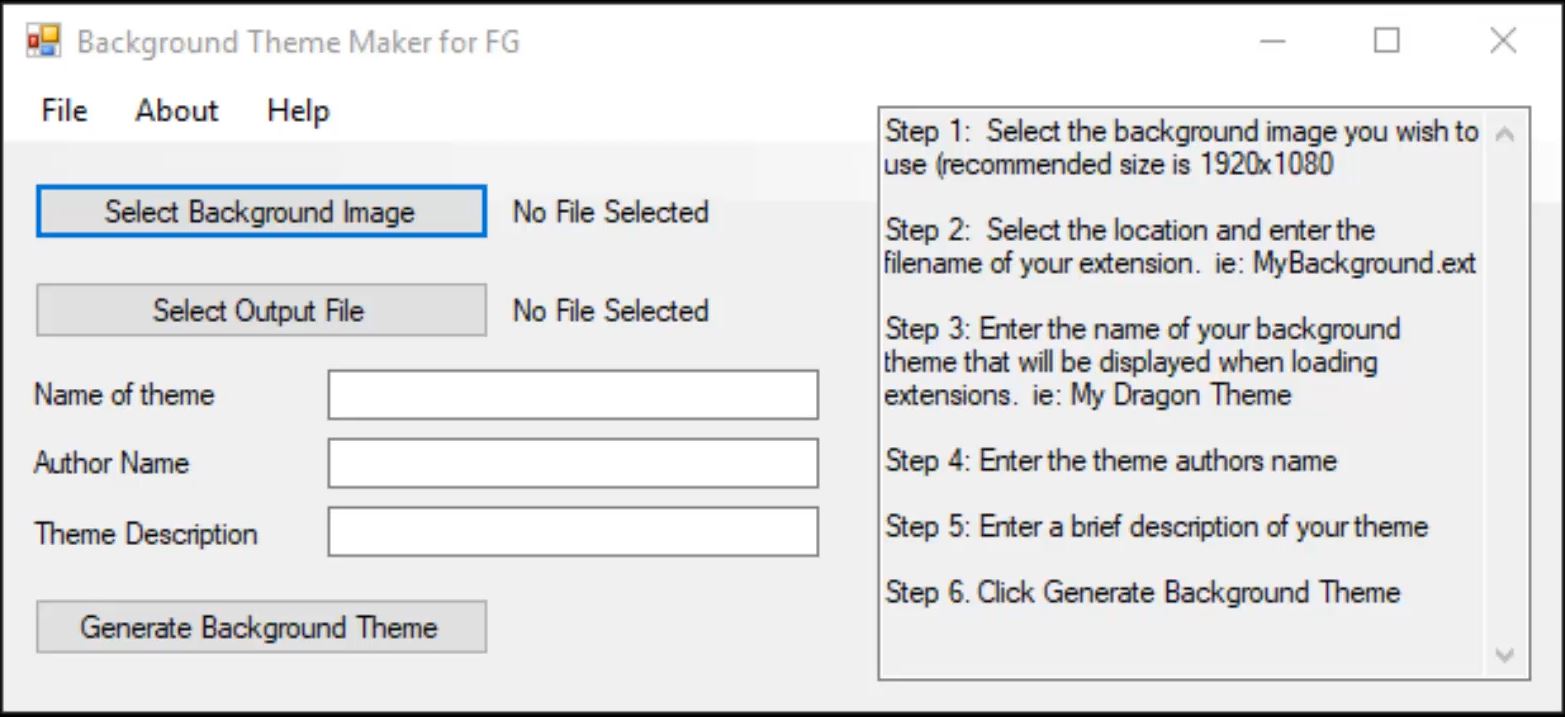Click the No File Selected label beside Select Background Image
This screenshot has width=1565, height=717.
point(610,212)
